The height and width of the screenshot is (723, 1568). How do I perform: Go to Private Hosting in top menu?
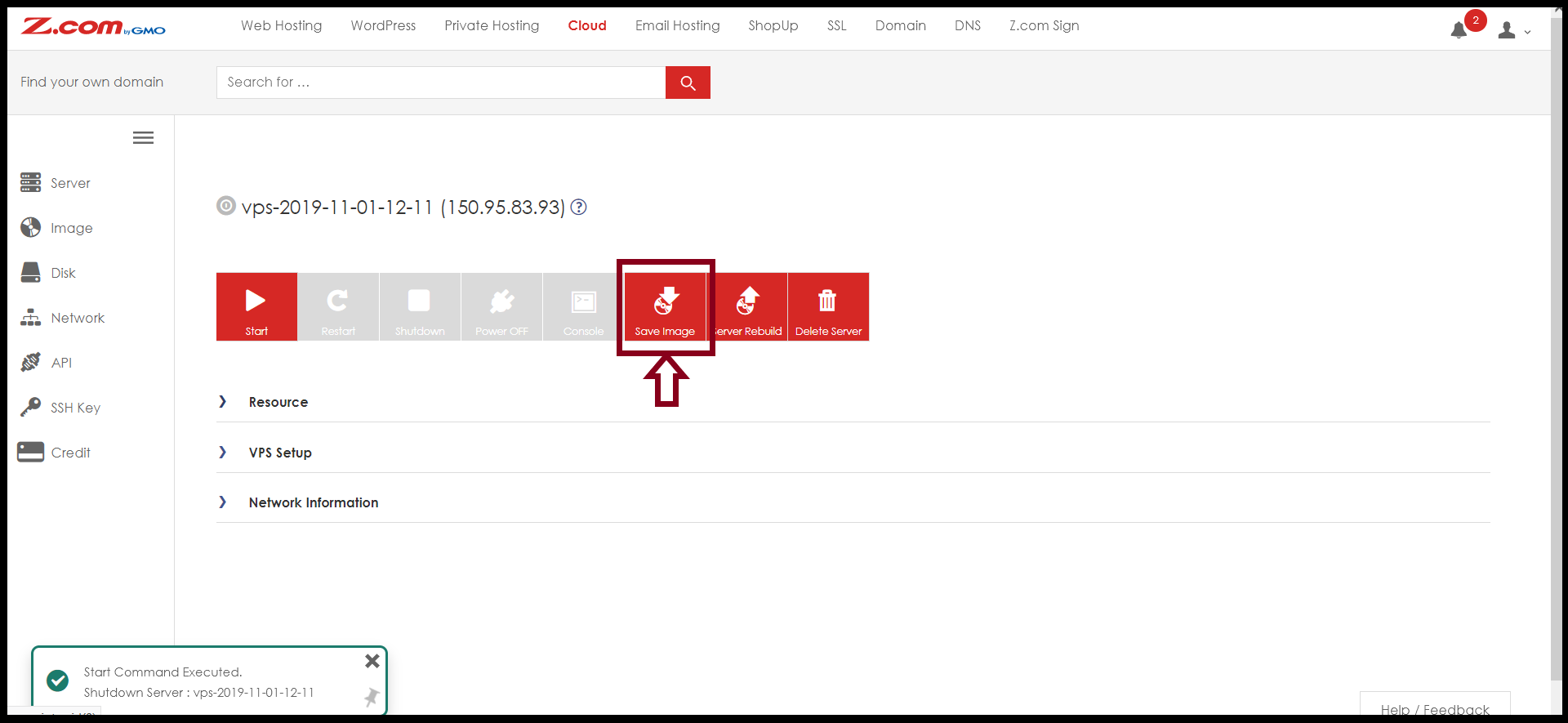tap(492, 26)
